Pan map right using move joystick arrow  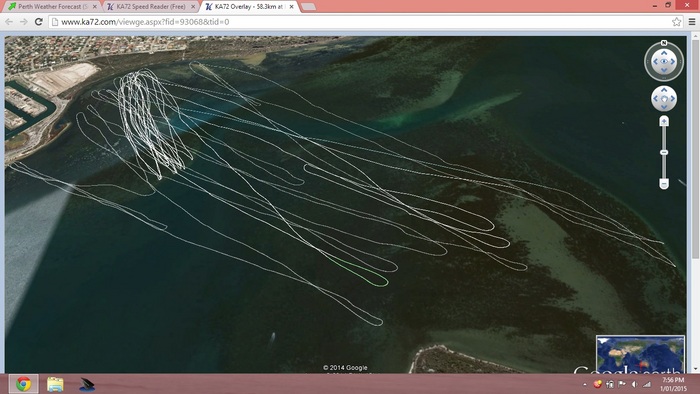click(x=672, y=99)
